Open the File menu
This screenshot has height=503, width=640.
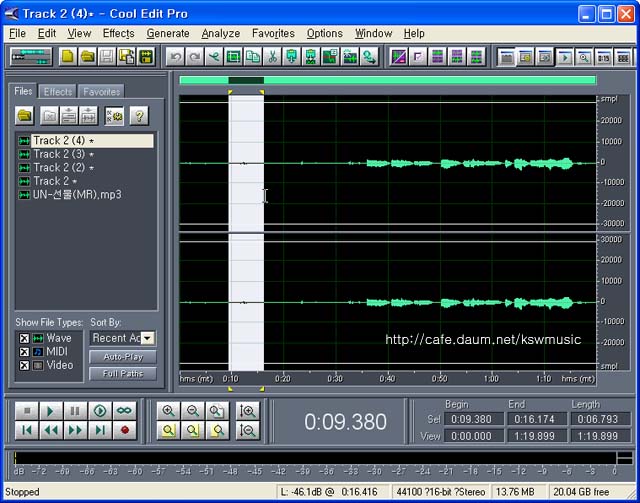[17, 33]
